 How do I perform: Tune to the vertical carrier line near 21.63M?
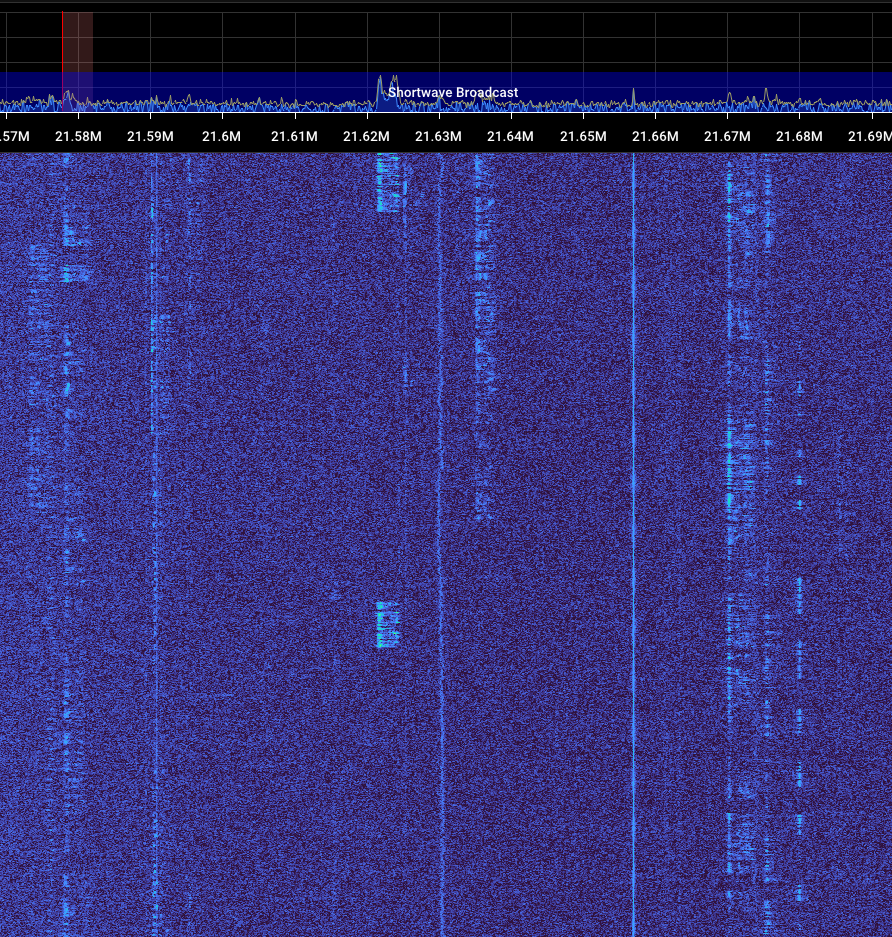tap(440, 500)
